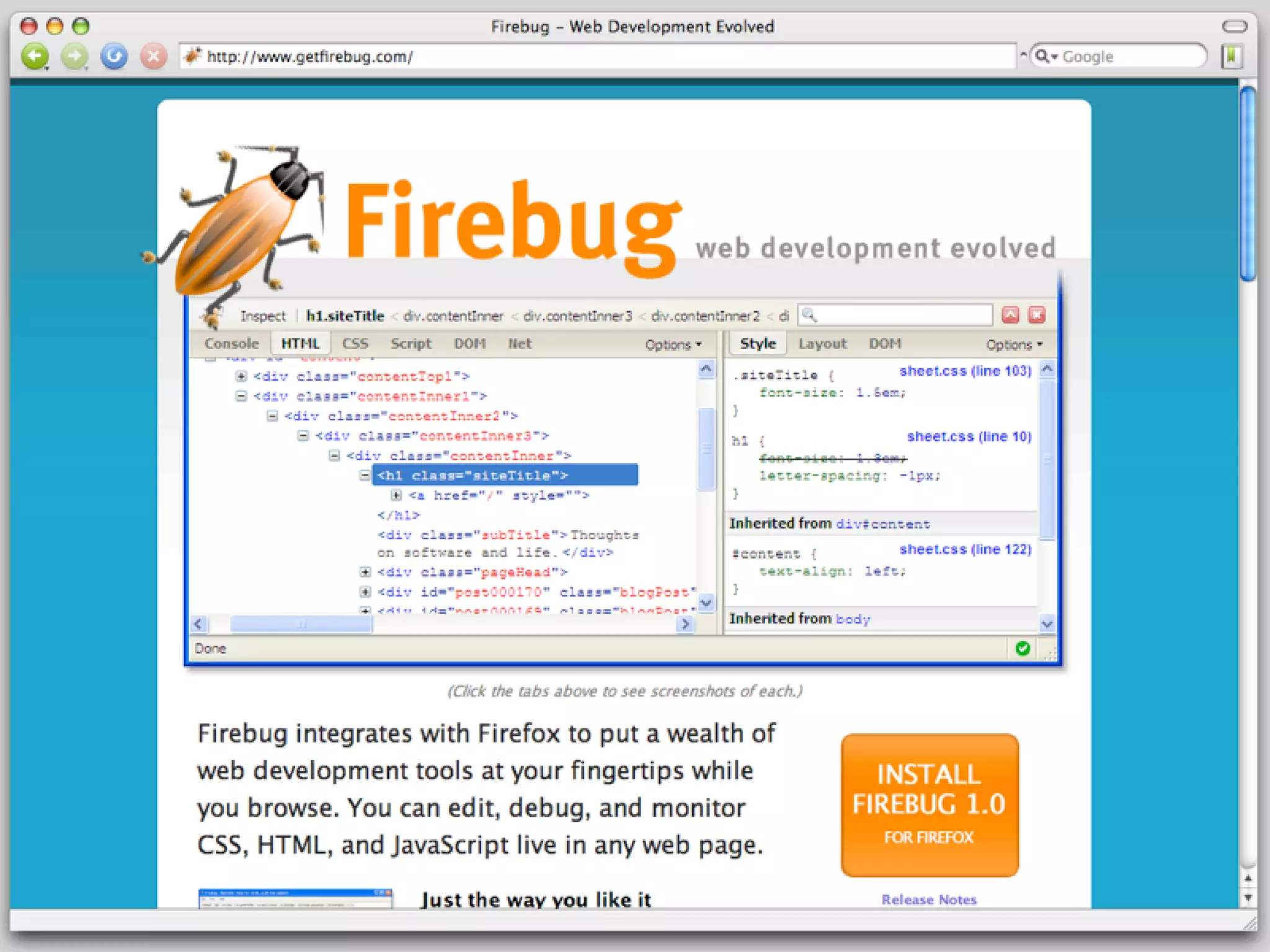Click the HTML pane scroll up arrow

706,370
